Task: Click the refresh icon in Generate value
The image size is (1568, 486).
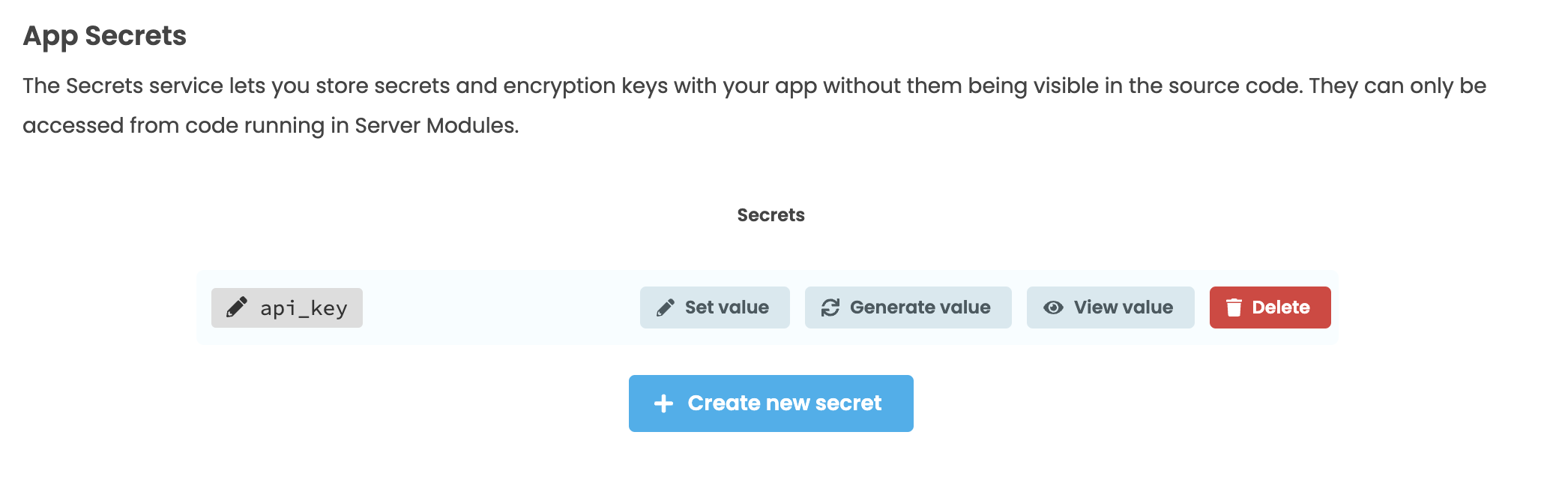Action: coord(829,307)
